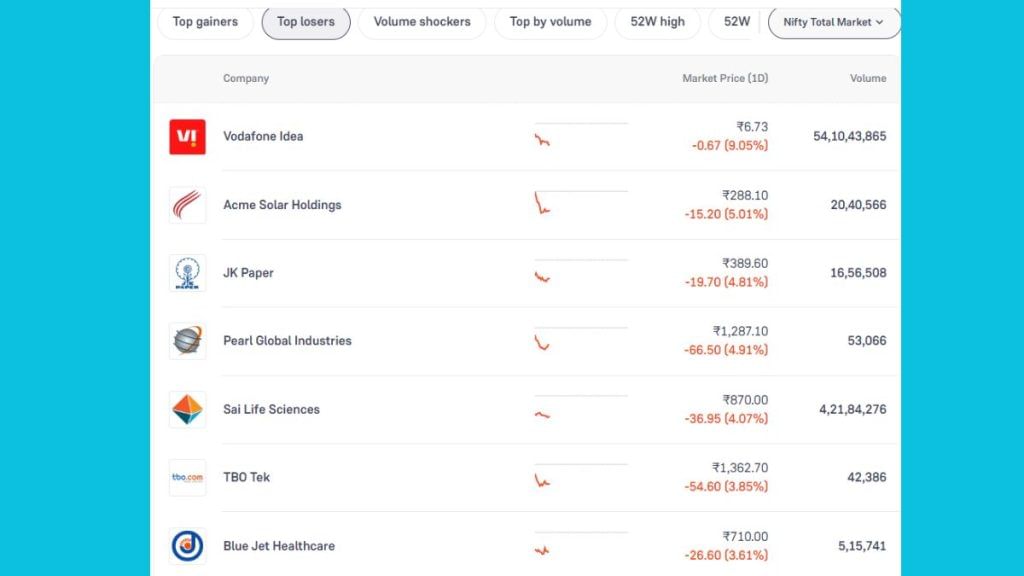Open JK Paper sparkline chart
This screenshot has width=1024, height=576.
581,272
